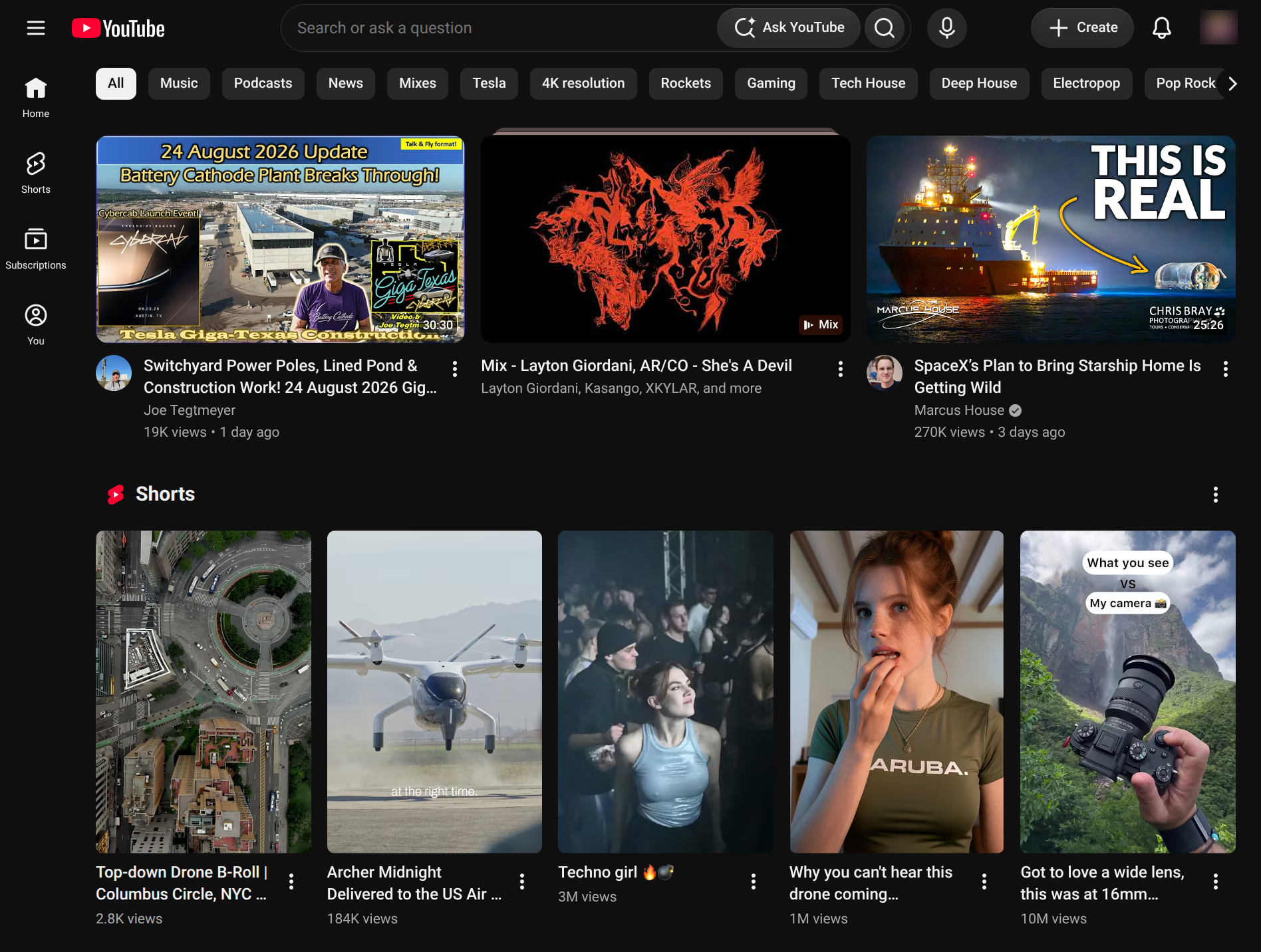Viewport: 1261px width, 952px height.
Task: Click the Shorts section heading
Action: pos(165,494)
